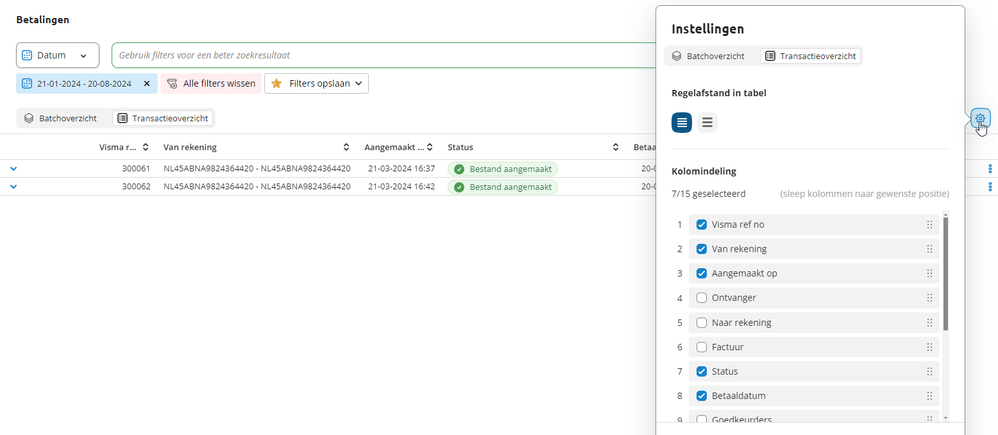The image size is (998, 435).
Task: Remove the date range filter chip
Action: (147, 84)
